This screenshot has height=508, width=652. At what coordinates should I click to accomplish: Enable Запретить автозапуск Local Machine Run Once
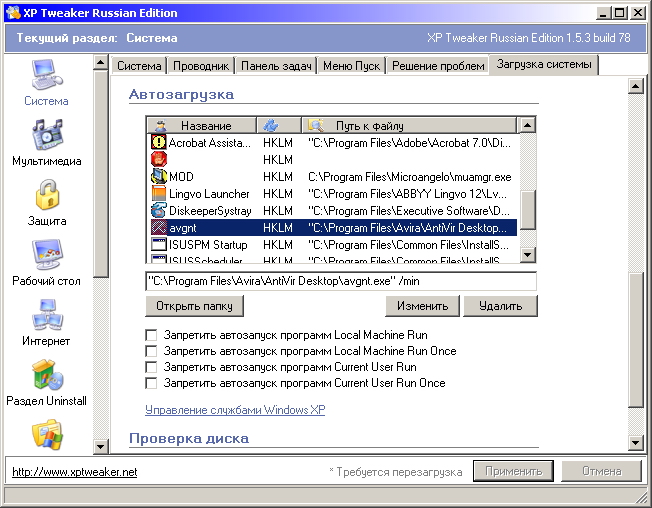[151, 351]
